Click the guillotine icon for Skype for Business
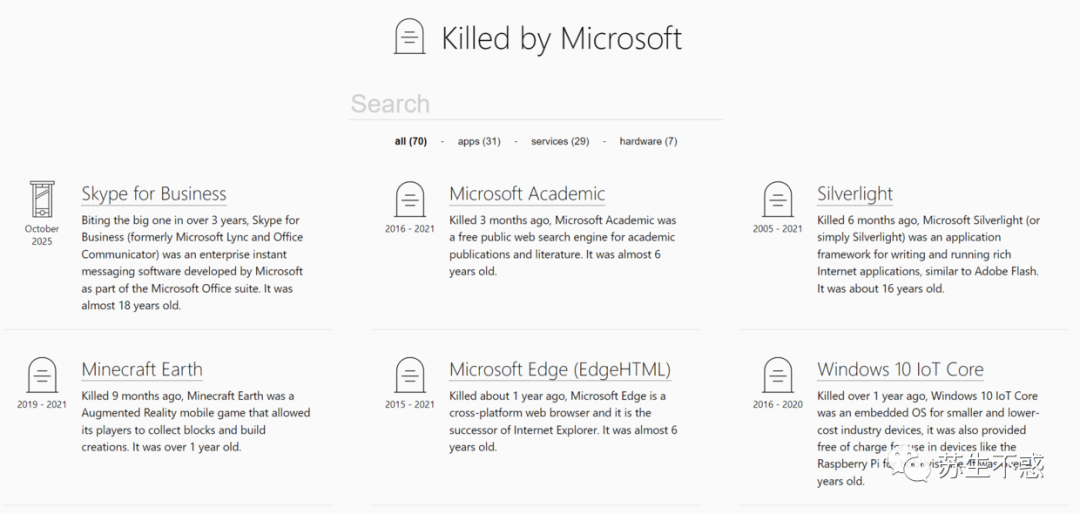The height and width of the screenshot is (514, 1080). click(42, 199)
